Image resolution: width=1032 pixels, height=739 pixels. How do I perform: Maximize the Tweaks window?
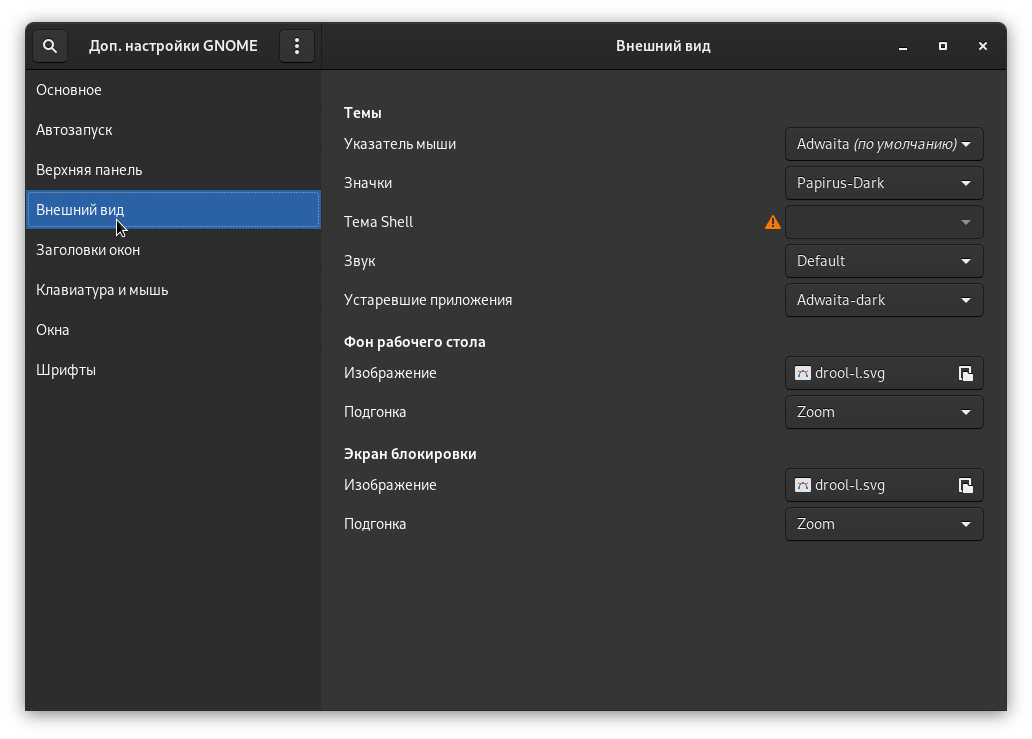(943, 46)
